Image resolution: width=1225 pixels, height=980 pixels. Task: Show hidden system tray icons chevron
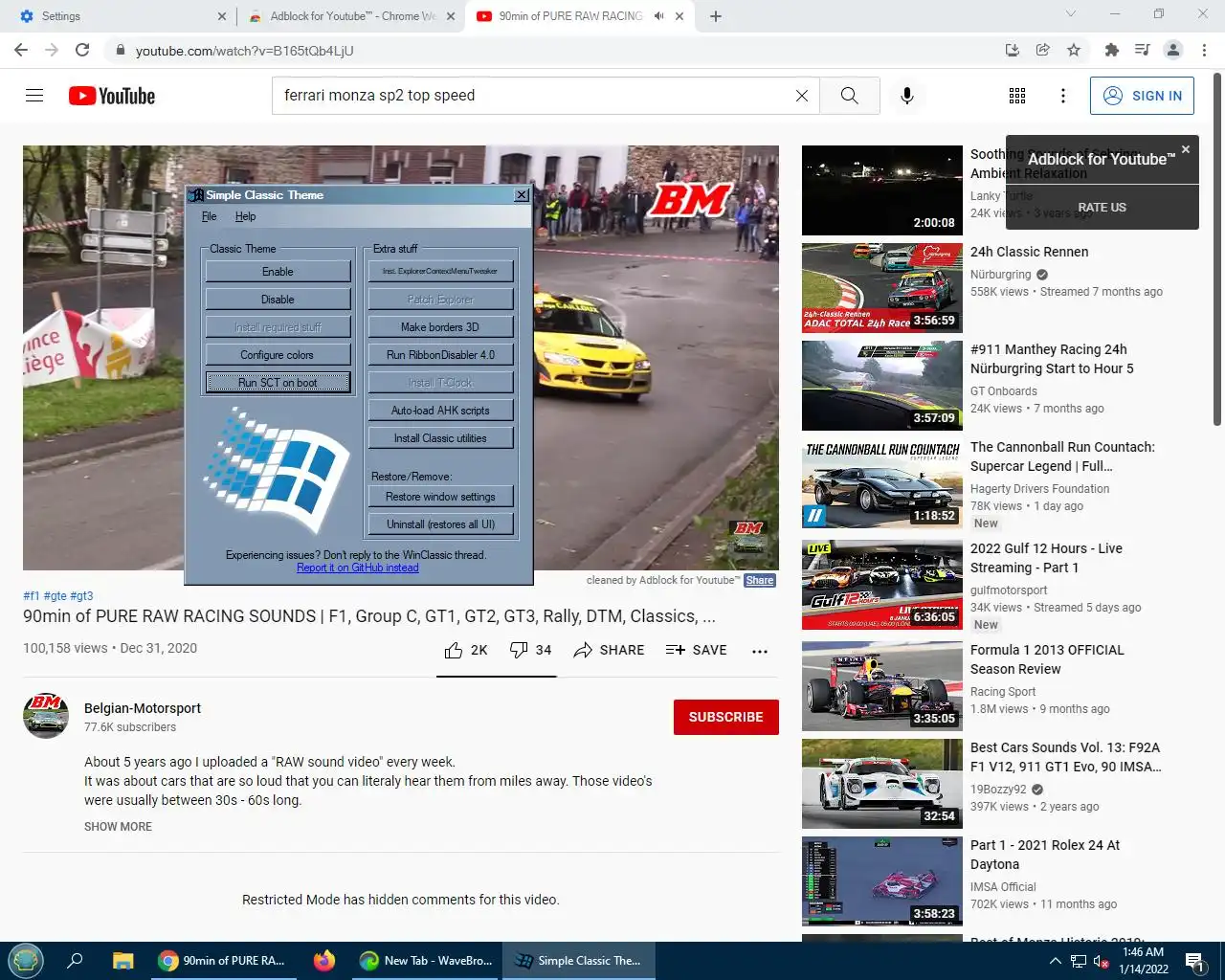[1055, 961]
